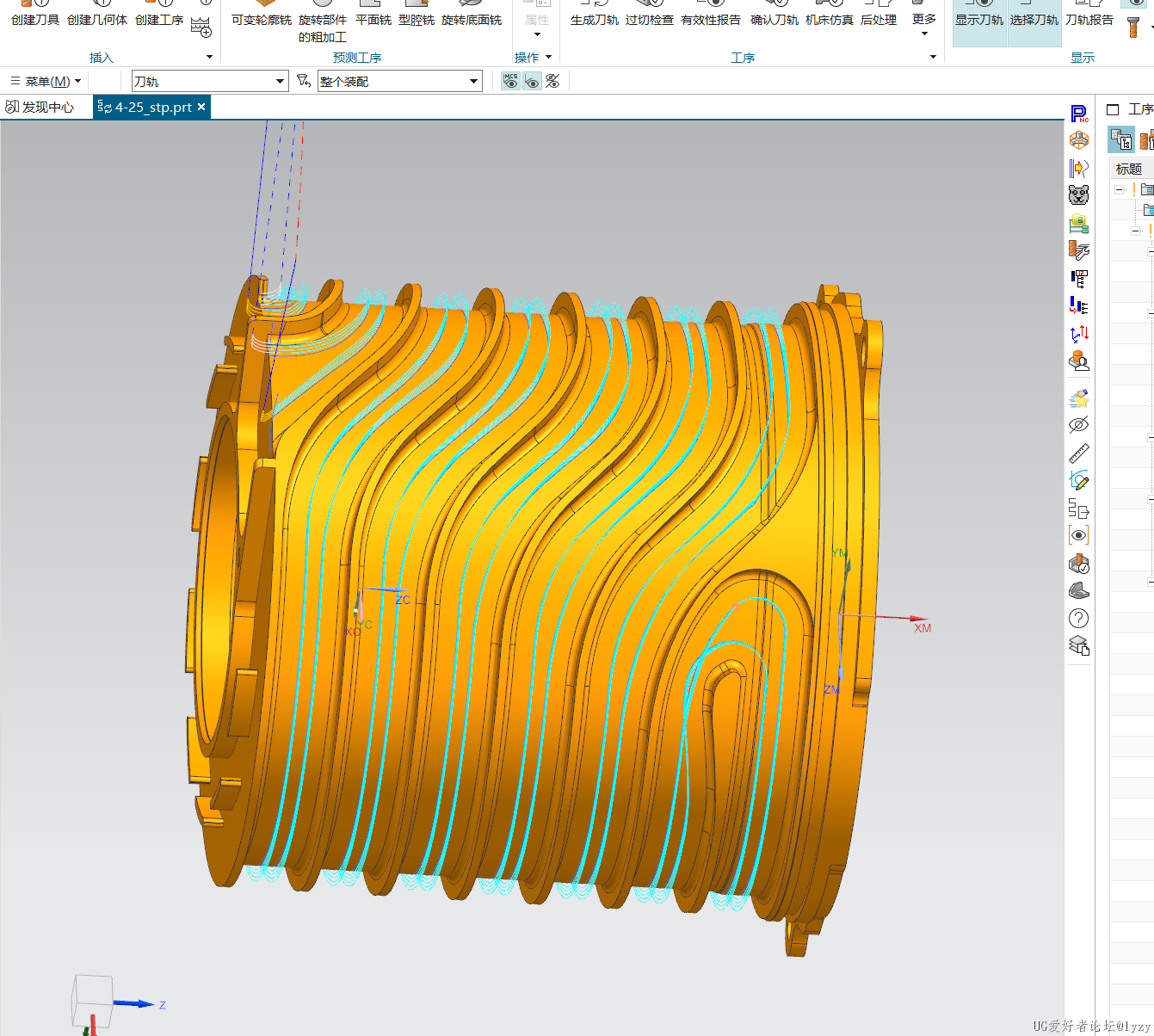1154x1036 pixels.
Task: Open the user role database icon
Action: [x=1079, y=361]
